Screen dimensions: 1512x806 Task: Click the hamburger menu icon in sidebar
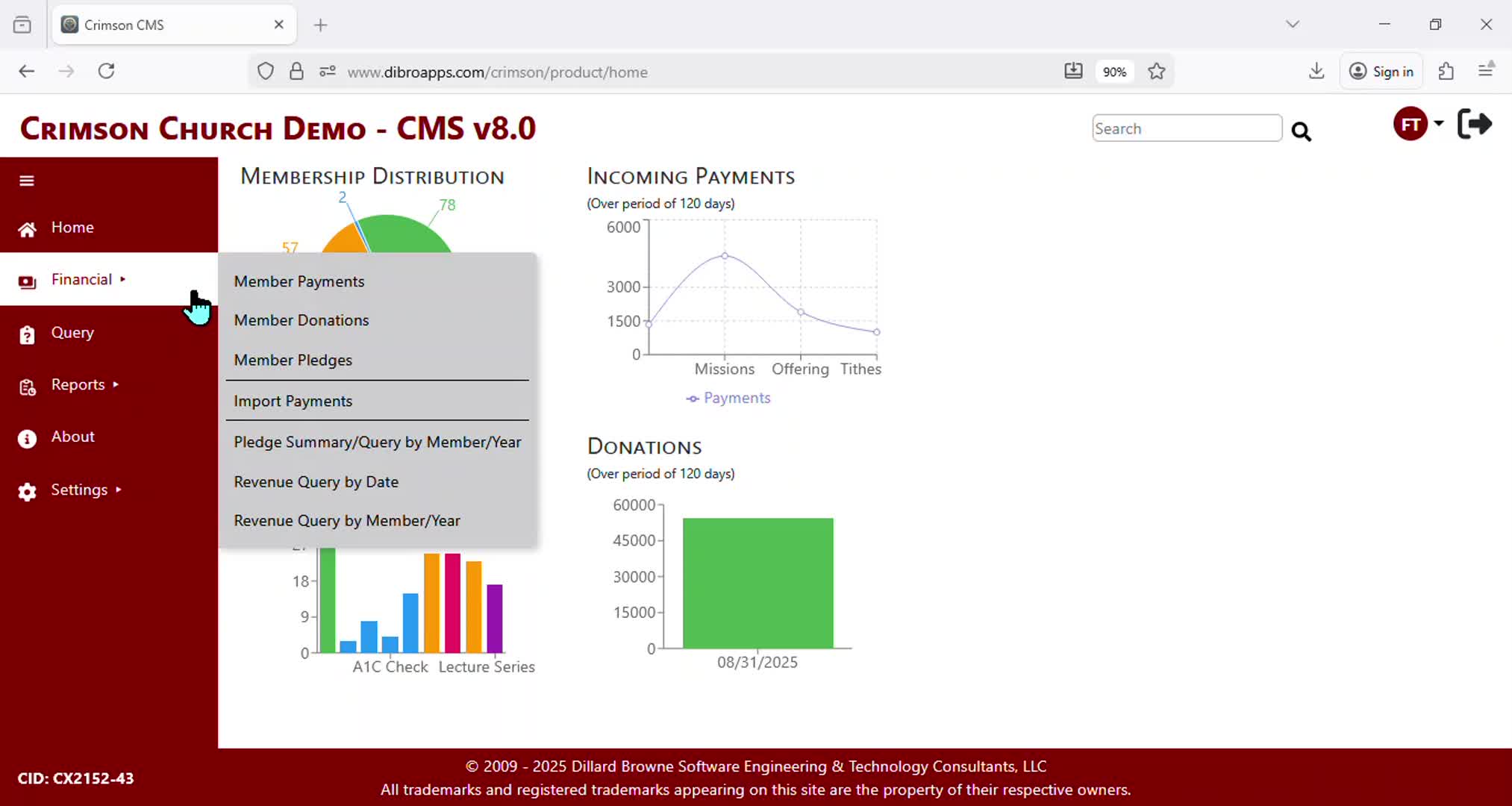coord(27,181)
